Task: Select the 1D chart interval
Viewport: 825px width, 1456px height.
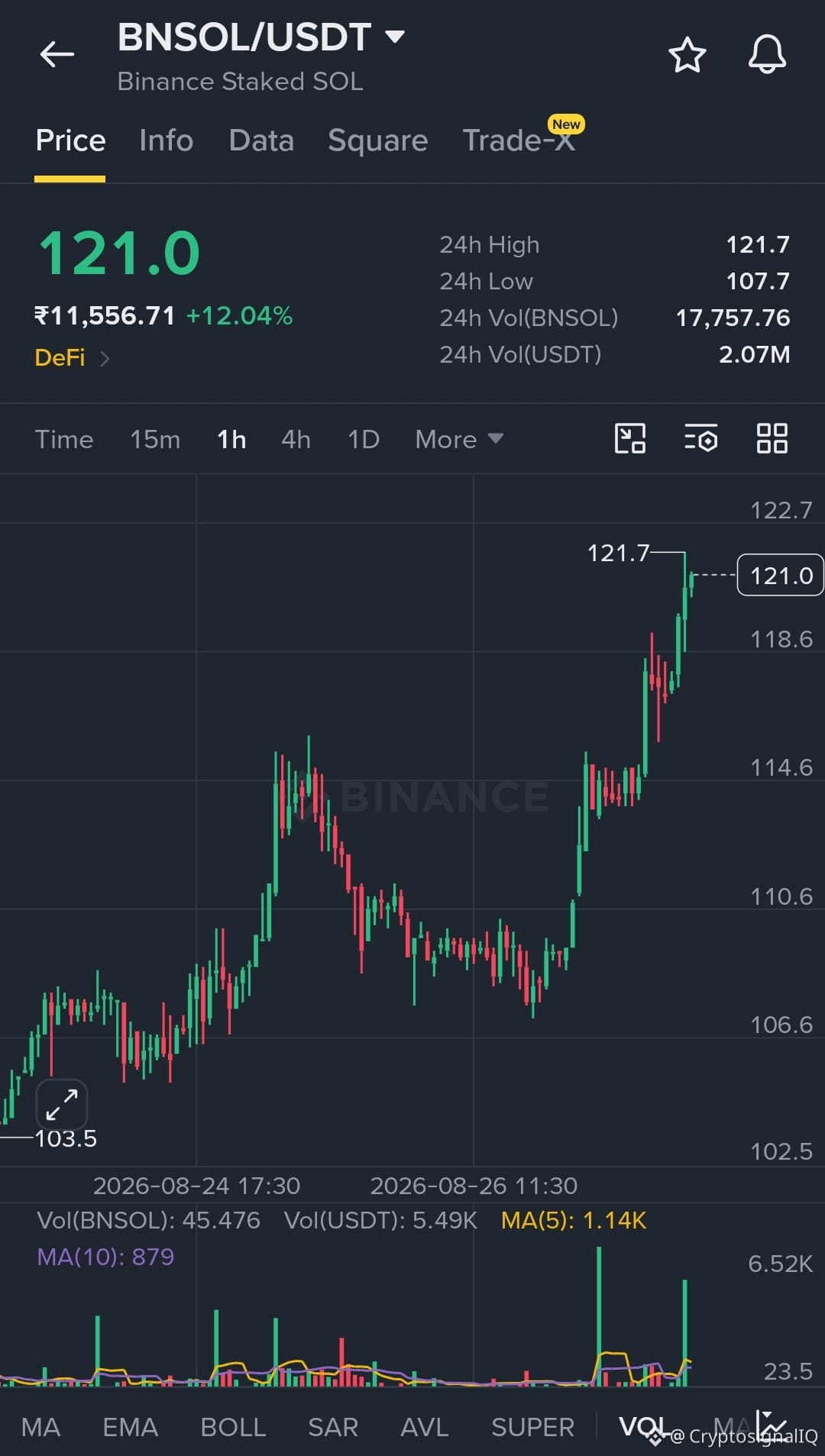Action: 364,440
